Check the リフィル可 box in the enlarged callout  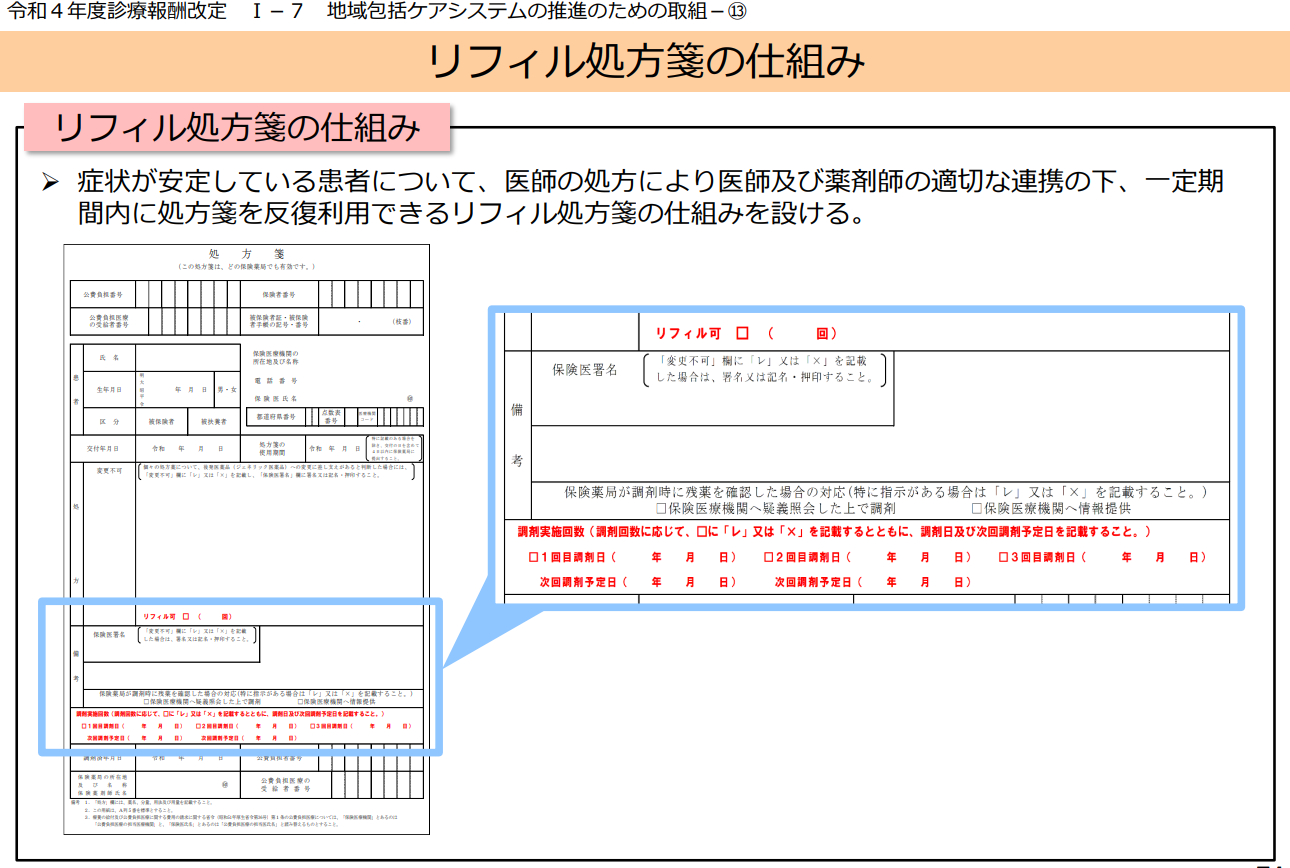pyautogui.click(x=742, y=333)
